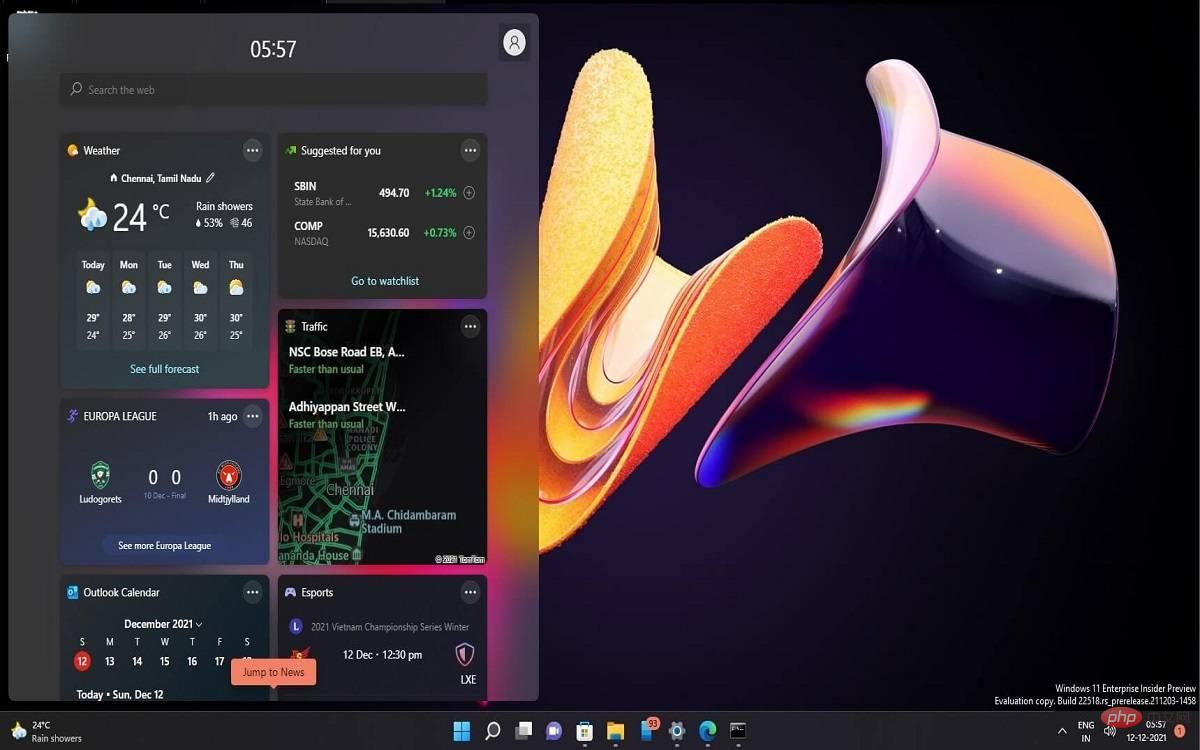Edit the Chennai weather location with the pencil
Viewport: 1200px width, 750px height.
click(211, 178)
